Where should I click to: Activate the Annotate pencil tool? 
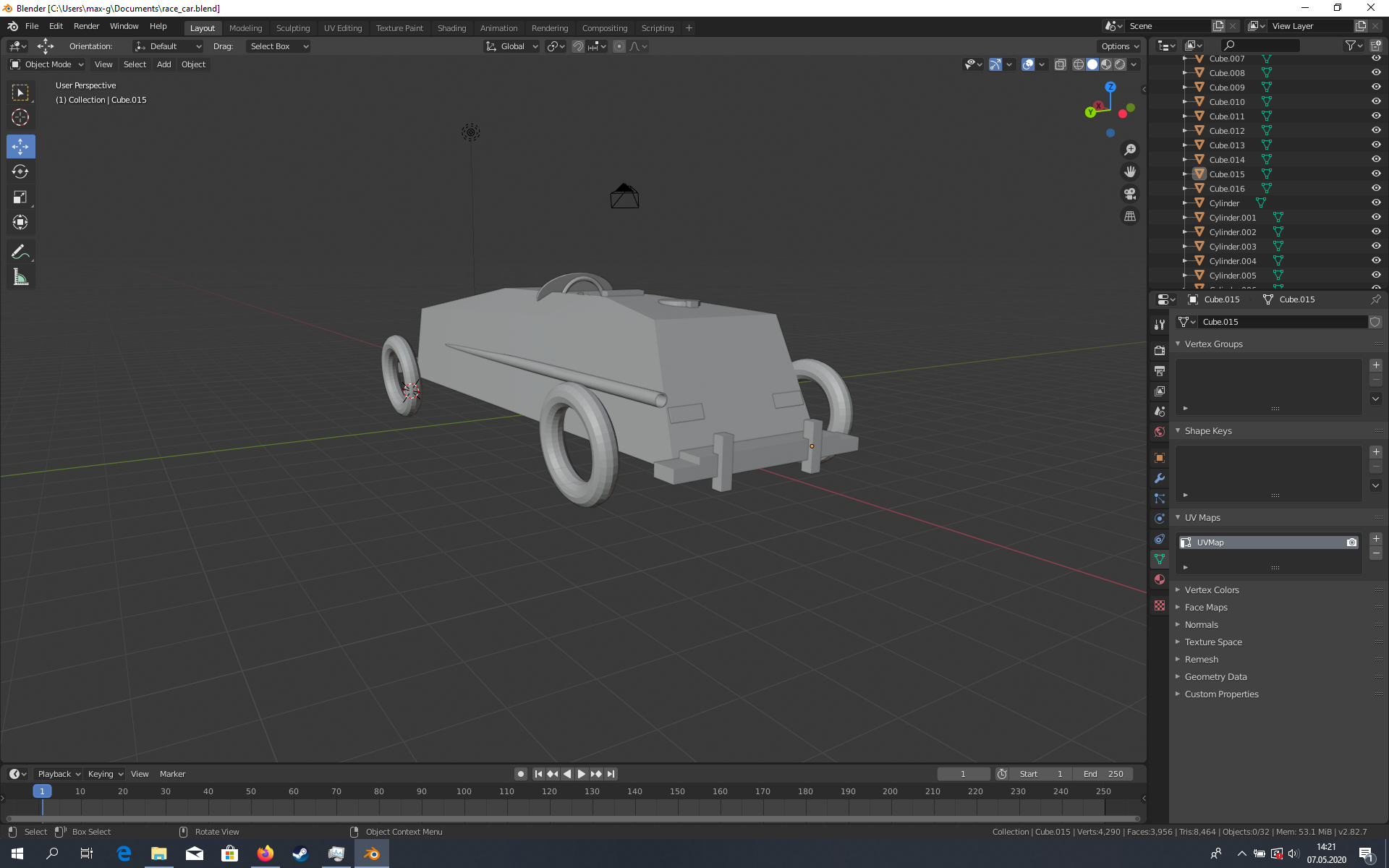[x=20, y=252]
